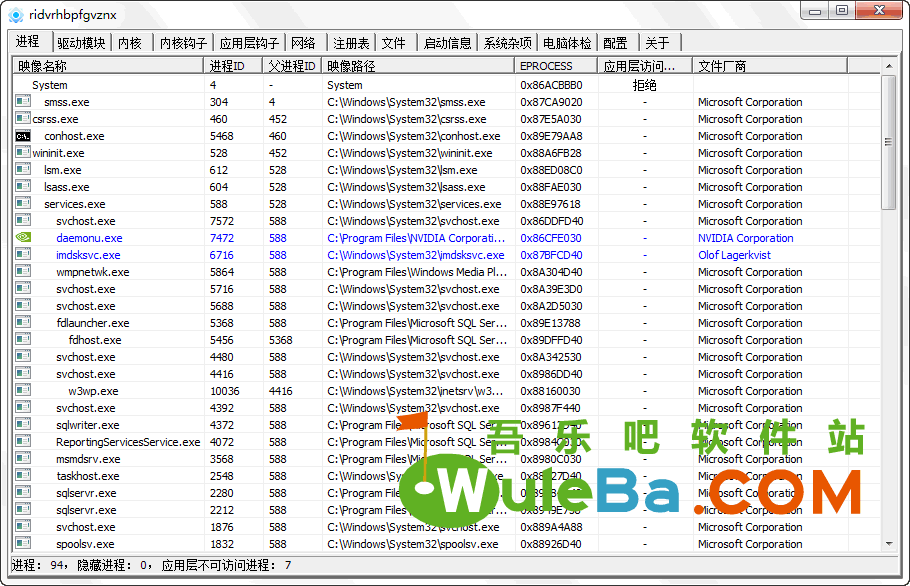Click the EPROCESS value 0x88926D40
This screenshot has height=586, width=910.
pyautogui.click(x=551, y=544)
